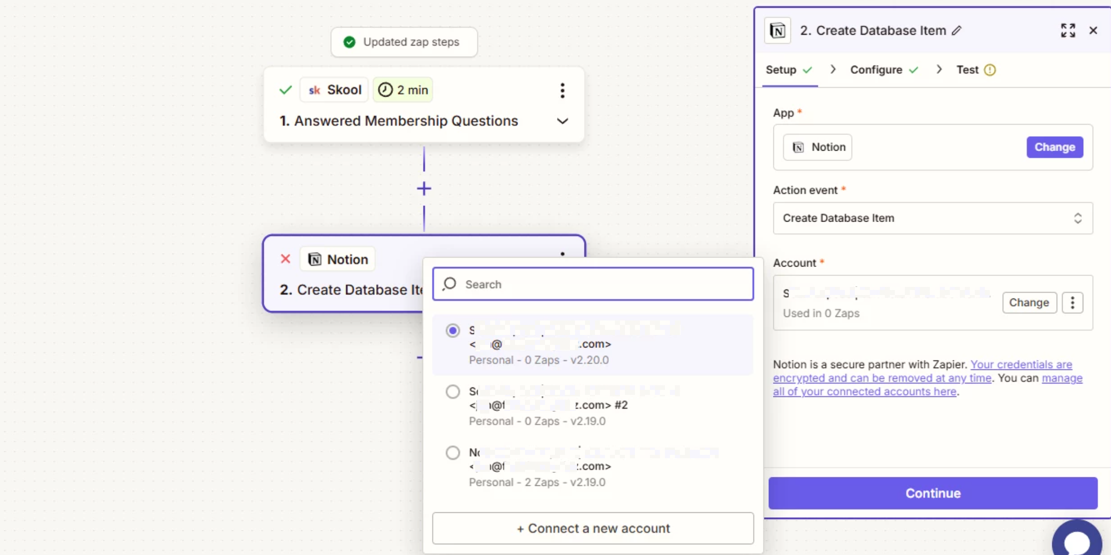Image resolution: width=1111 pixels, height=555 pixels.
Task: Select the #2 account radio button
Action: 453,391
